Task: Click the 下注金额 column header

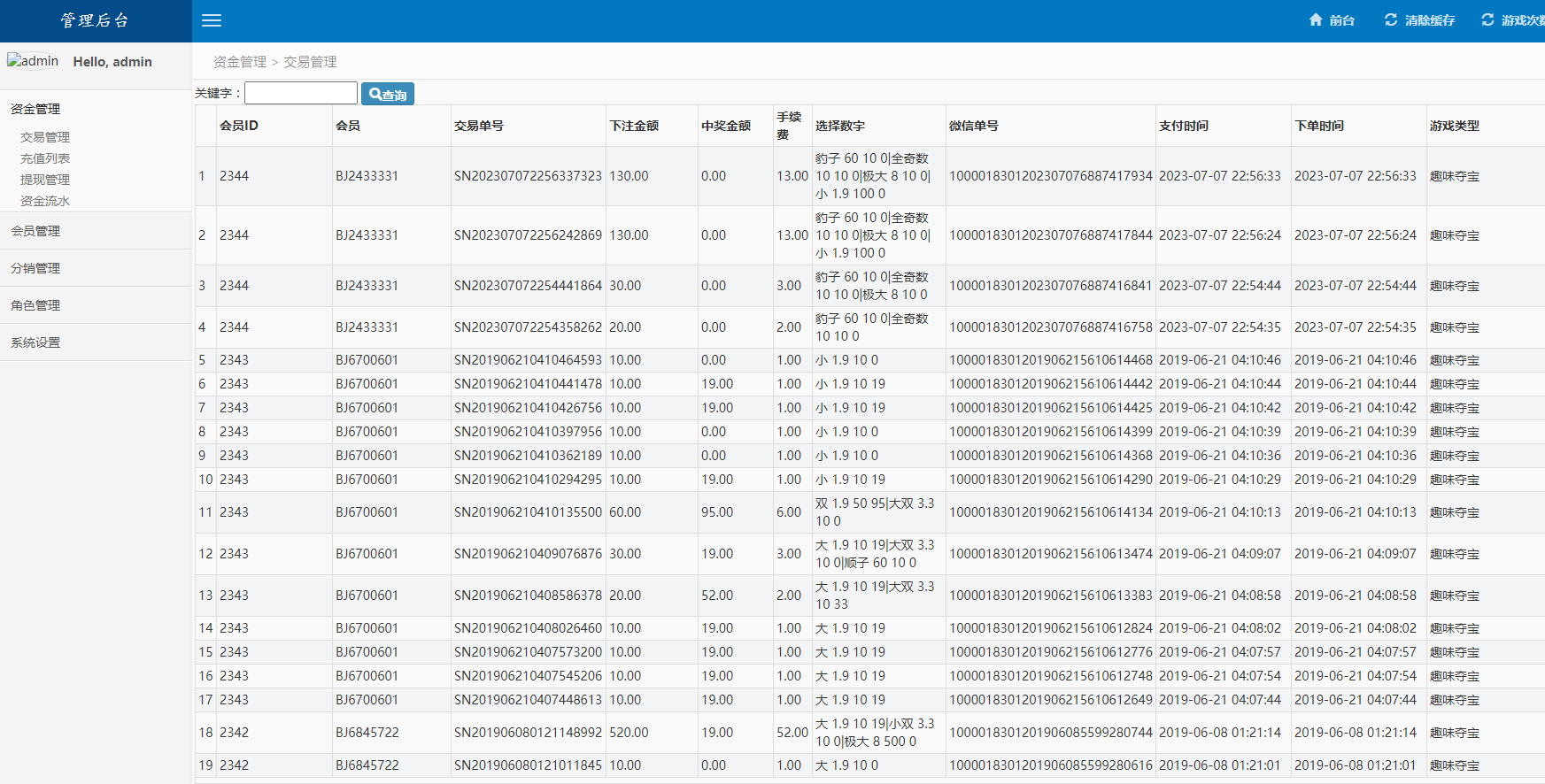Action: tap(634, 126)
